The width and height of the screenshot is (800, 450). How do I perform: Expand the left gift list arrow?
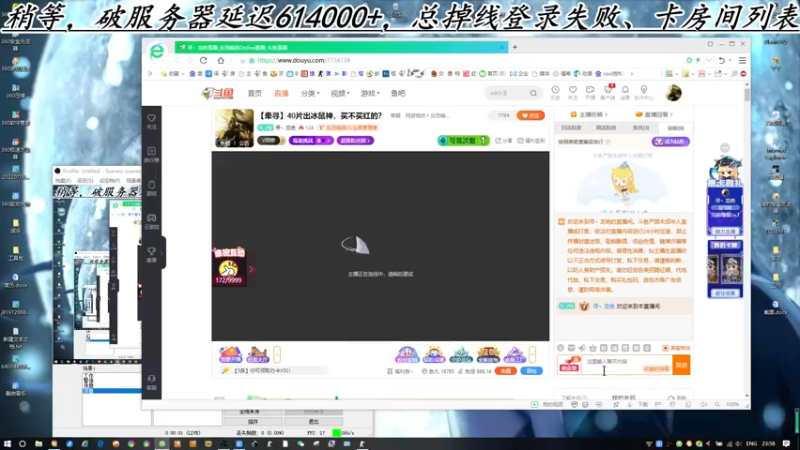point(277,354)
